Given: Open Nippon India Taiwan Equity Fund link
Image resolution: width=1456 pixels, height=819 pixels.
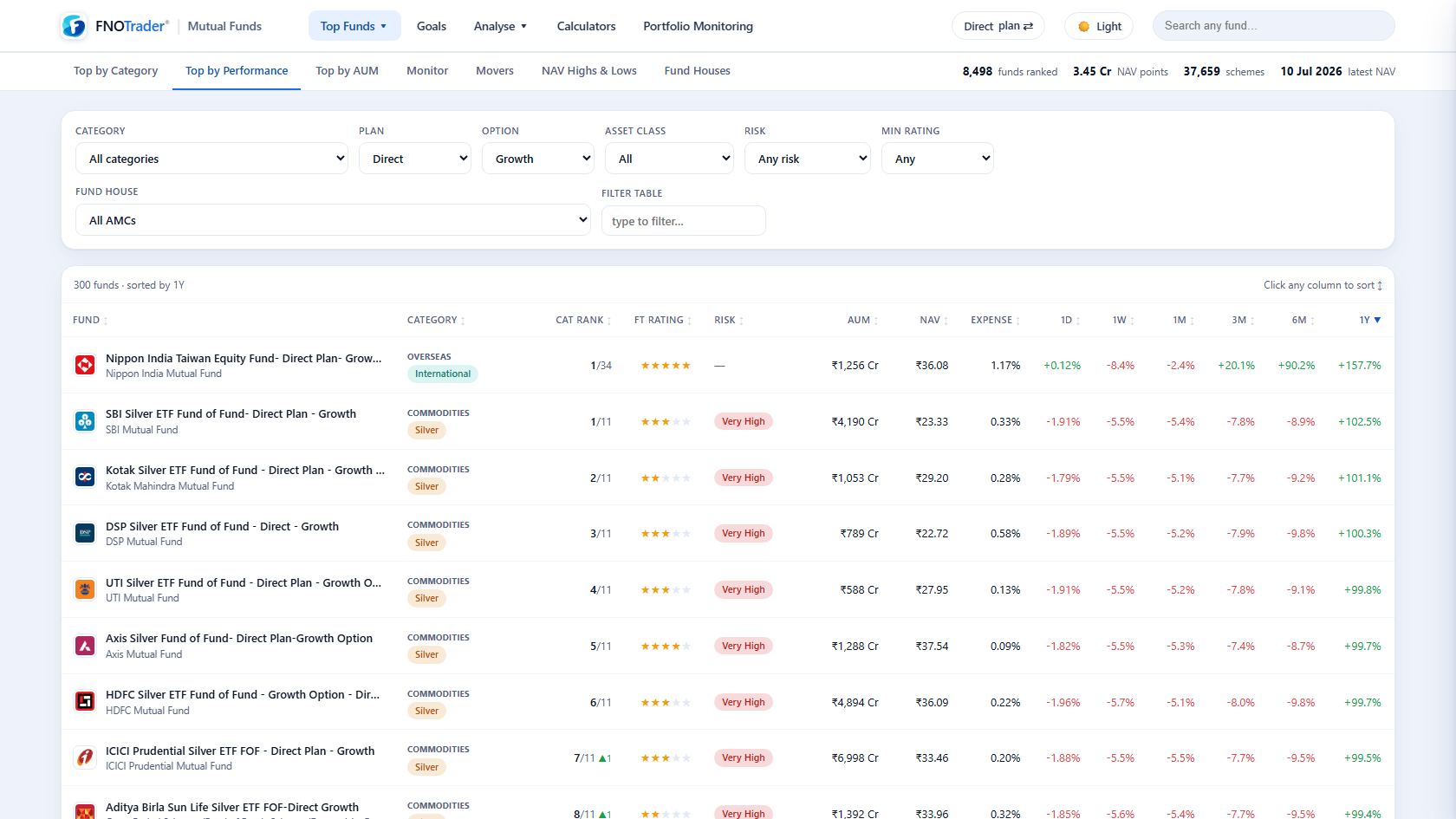Looking at the screenshot, I should tap(244, 358).
